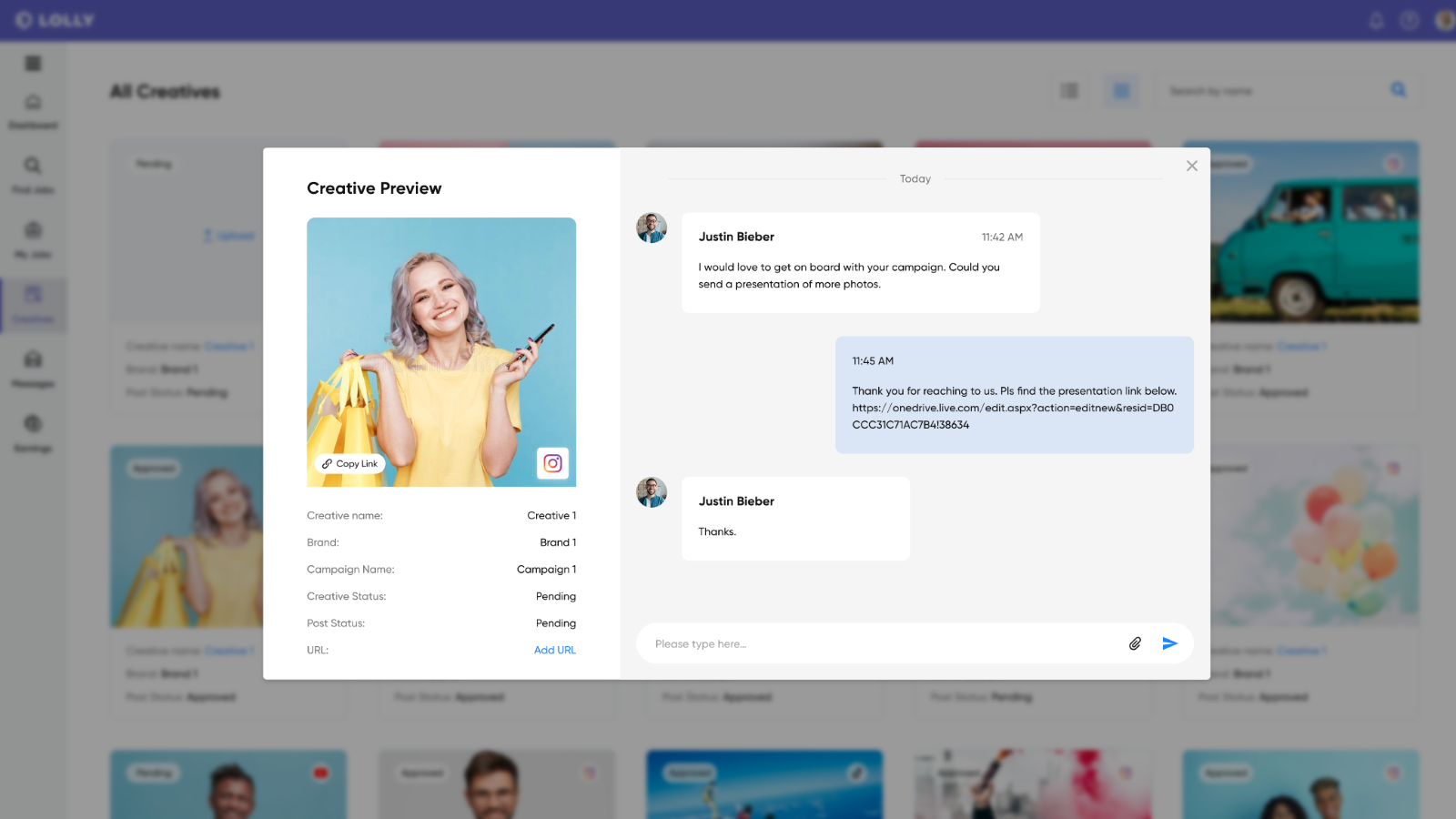
Task: Click the paperclip attachment icon
Action: pyautogui.click(x=1135, y=643)
